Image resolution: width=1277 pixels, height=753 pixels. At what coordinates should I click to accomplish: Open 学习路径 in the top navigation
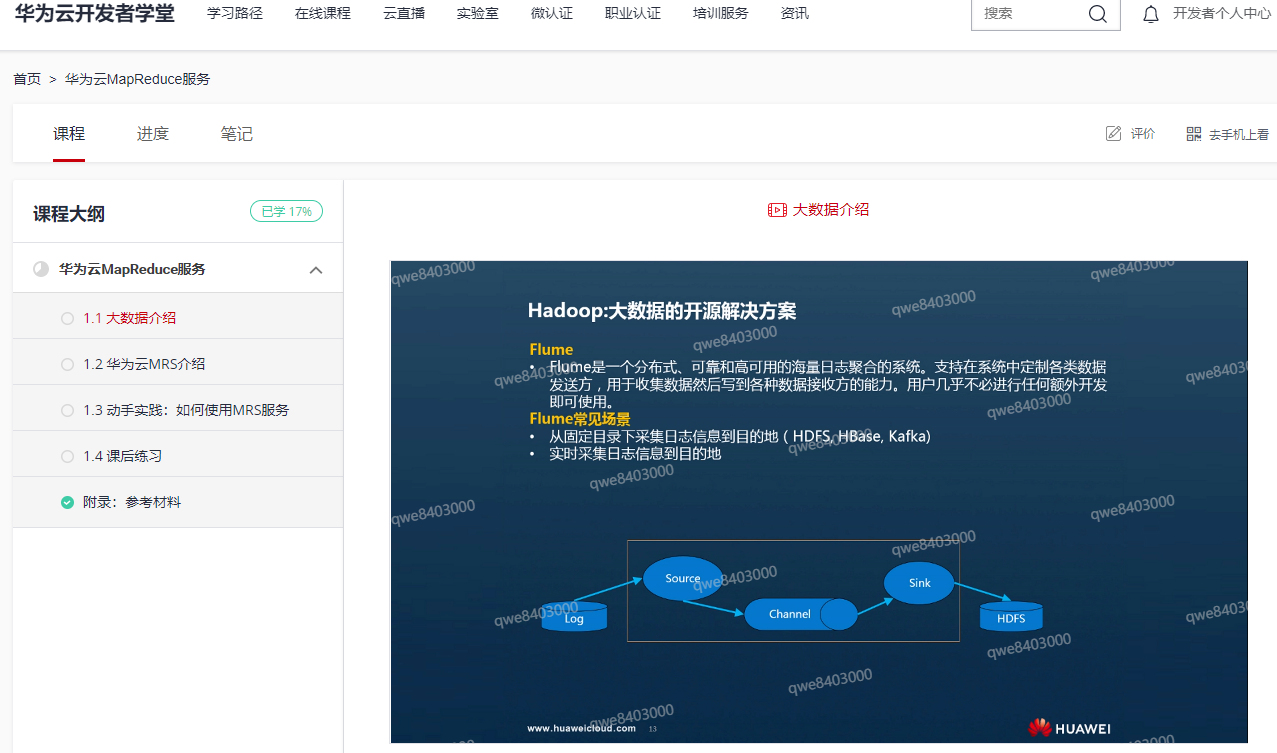[235, 14]
